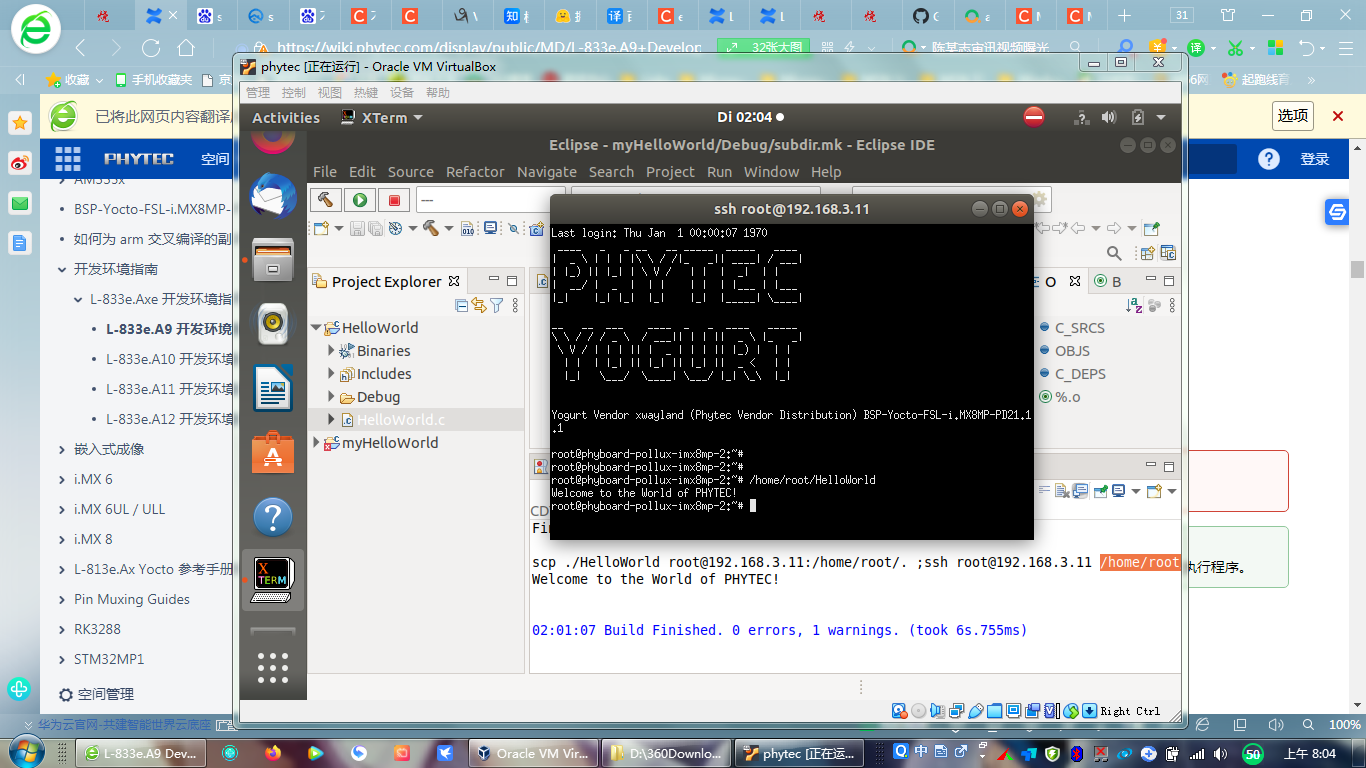Click the Rhythmbox speaker dock icon
The height and width of the screenshot is (768, 1366).
[273, 323]
